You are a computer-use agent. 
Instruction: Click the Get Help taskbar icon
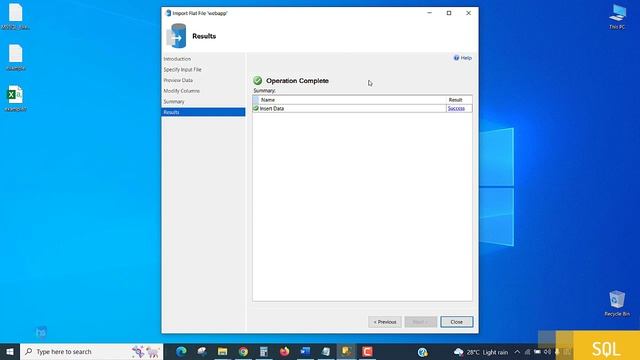tap(422, 351)
